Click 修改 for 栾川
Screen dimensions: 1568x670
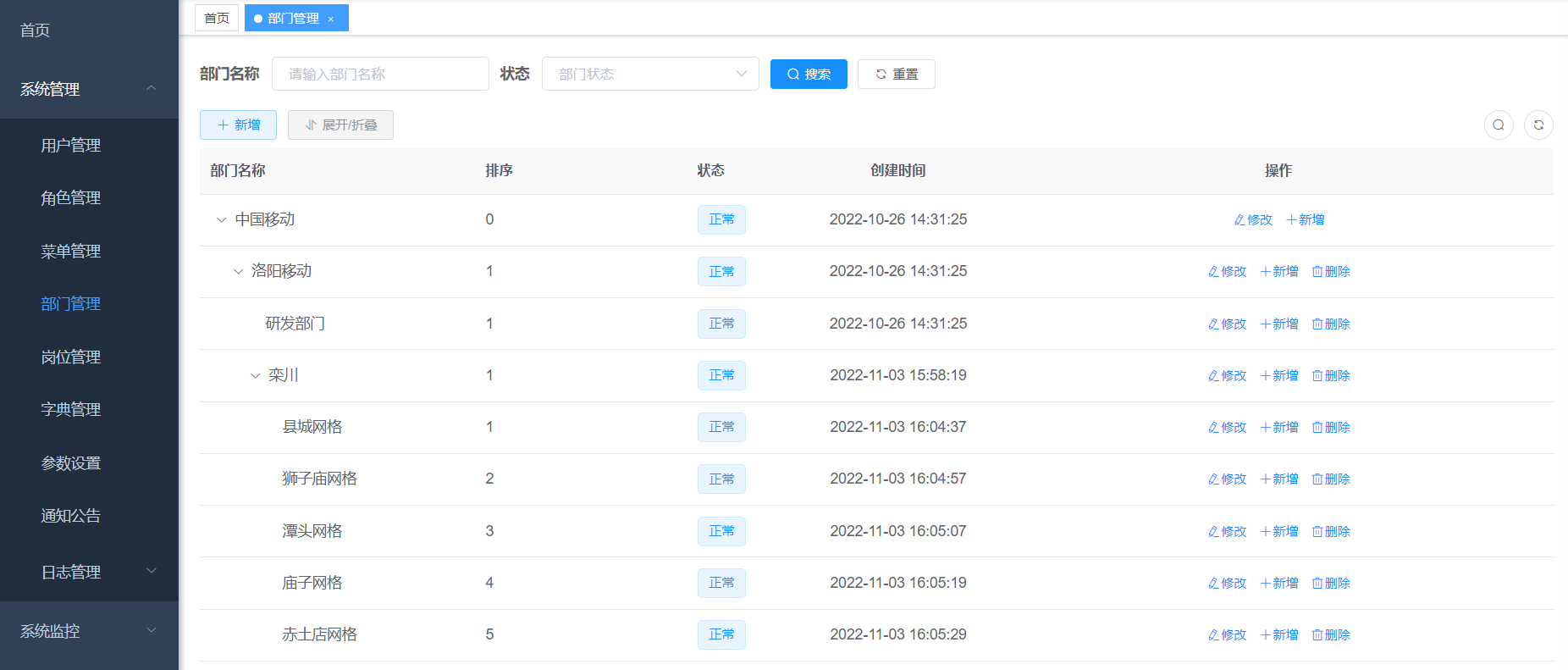point(1227,375)
